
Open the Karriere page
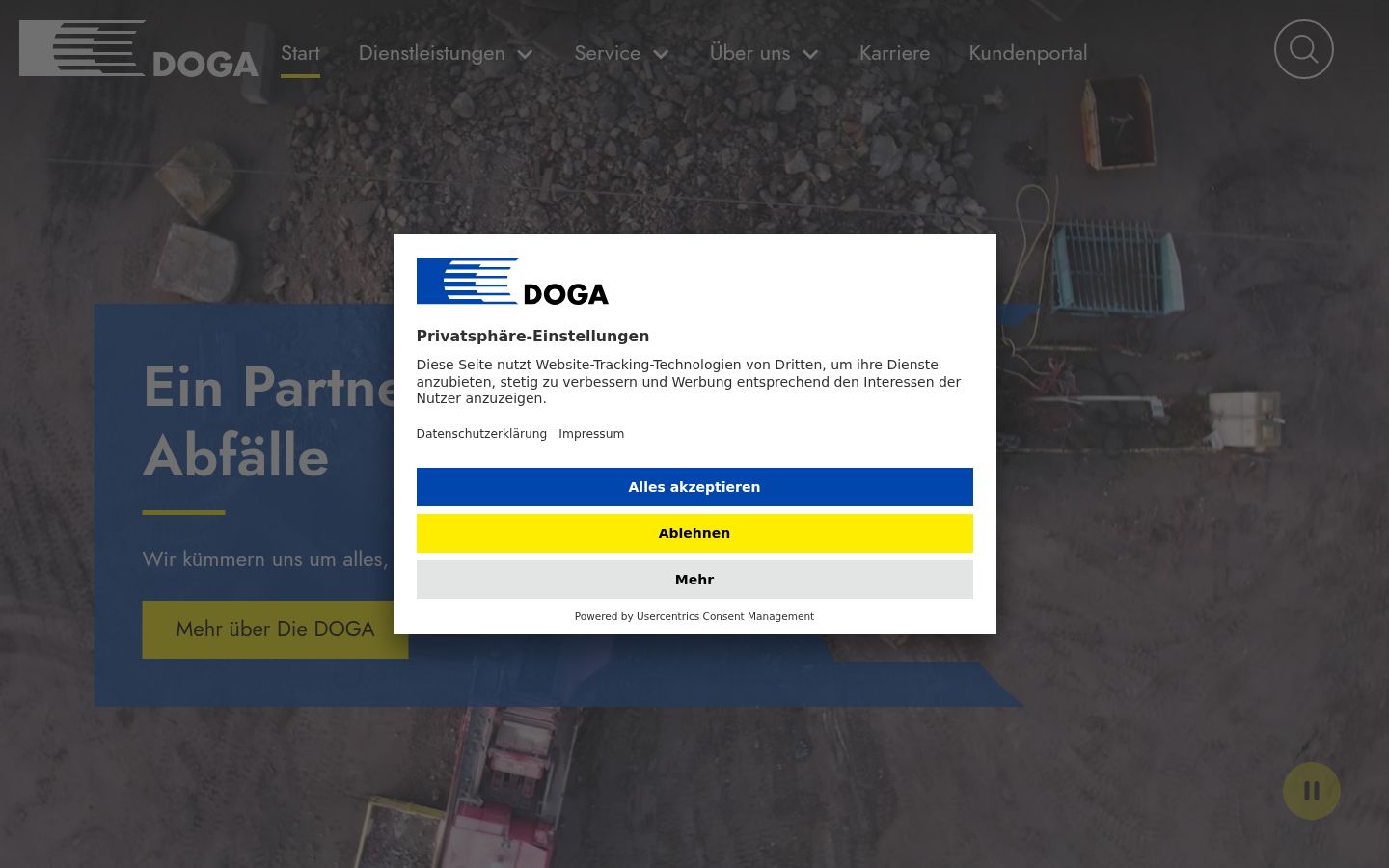pyautogui.click(x=894, y=53)
